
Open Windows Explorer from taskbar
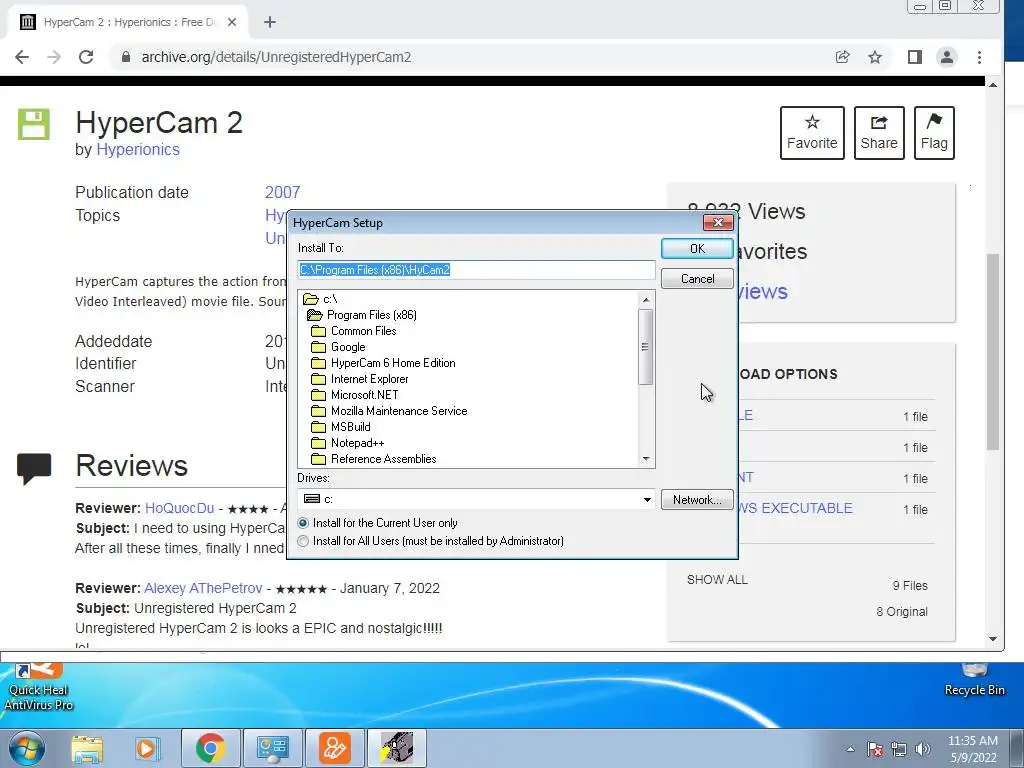[x=87, y=748]
